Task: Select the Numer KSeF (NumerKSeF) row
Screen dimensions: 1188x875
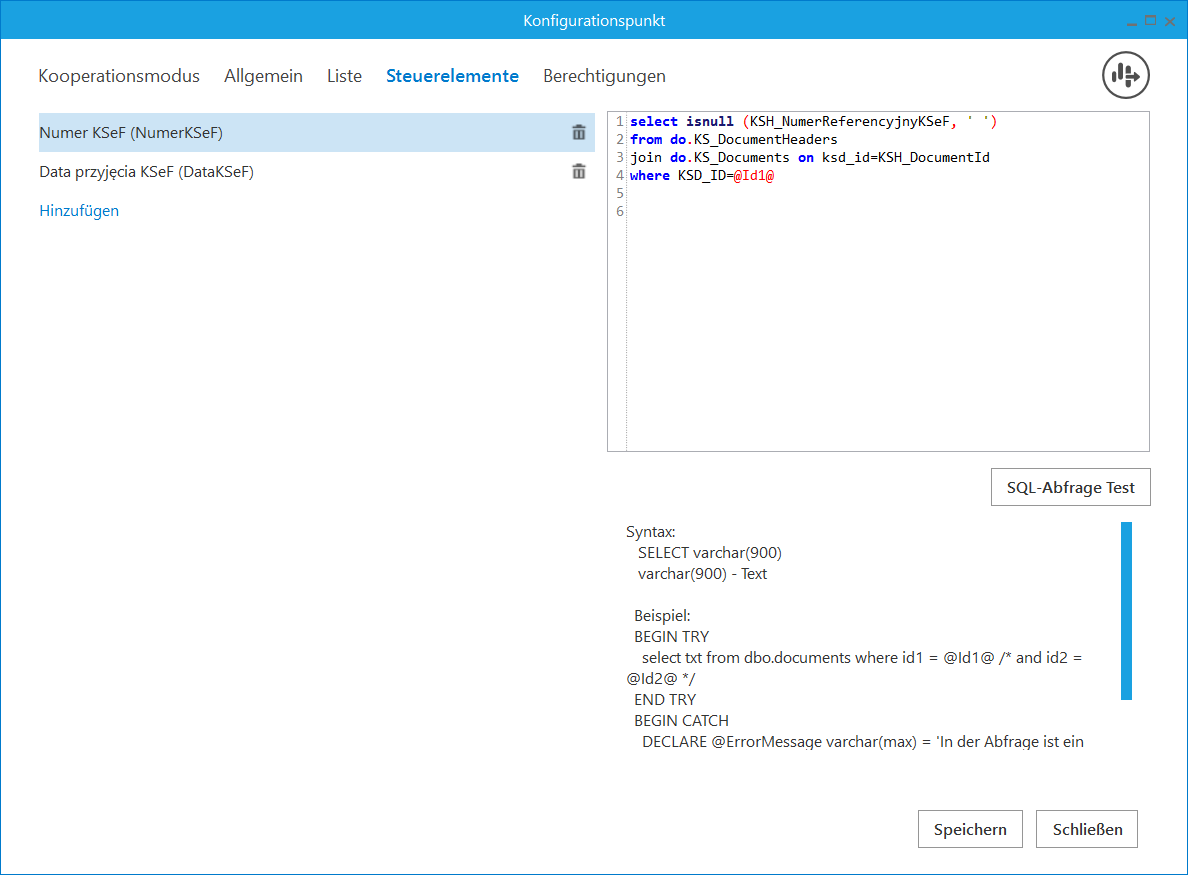Action: 317,133
